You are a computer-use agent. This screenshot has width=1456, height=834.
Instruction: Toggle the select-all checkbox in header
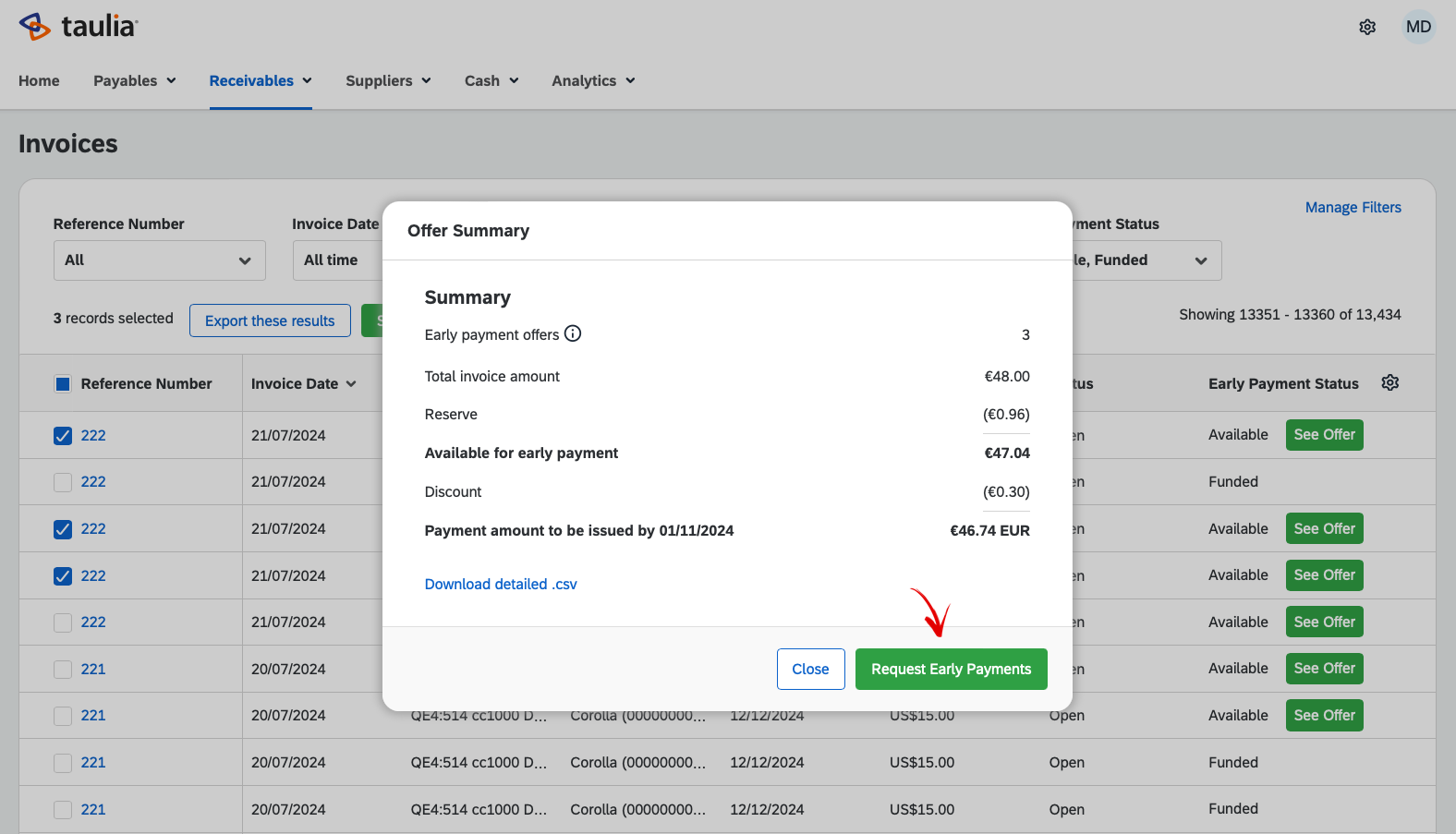pyautogui.click(x=63, y=384)
